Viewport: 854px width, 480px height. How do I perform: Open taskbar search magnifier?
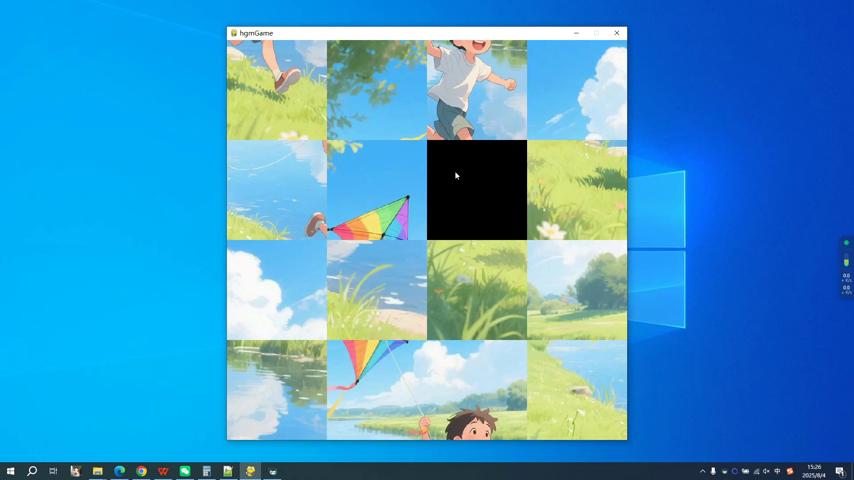click(32, 471)
